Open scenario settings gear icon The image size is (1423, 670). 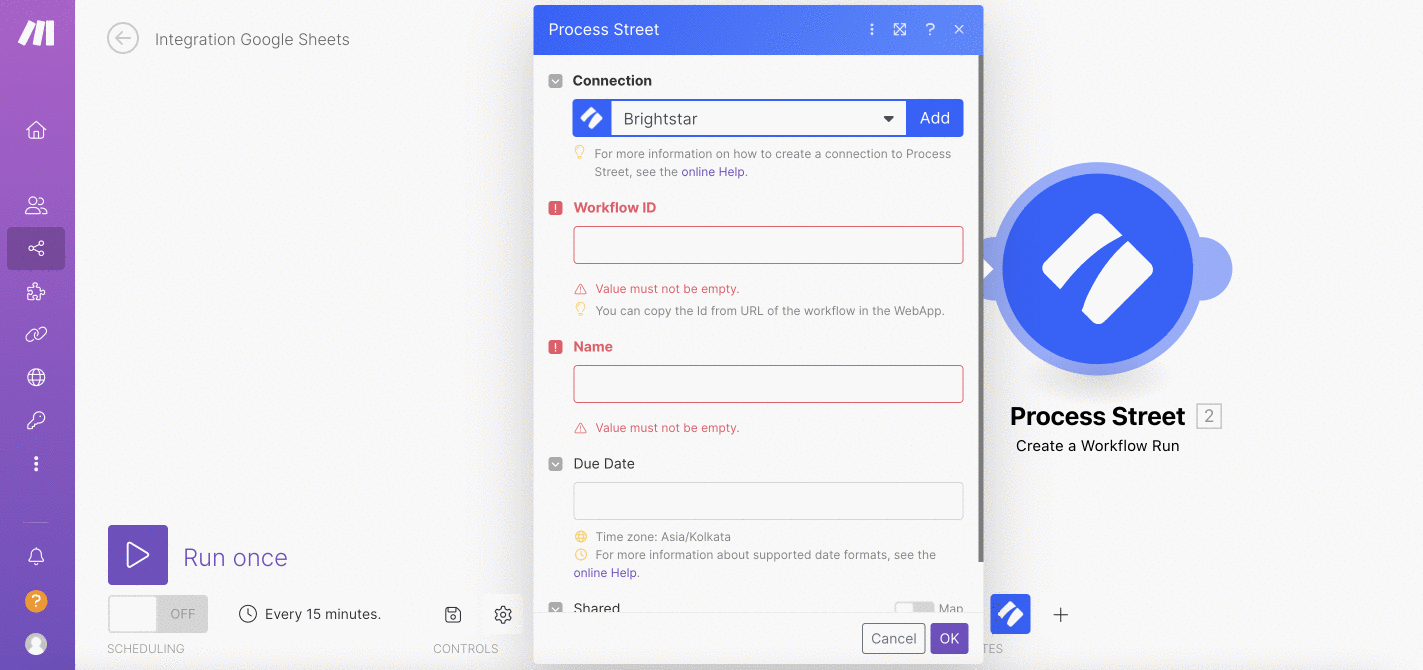pyautogui.click(x=503, y=614)
